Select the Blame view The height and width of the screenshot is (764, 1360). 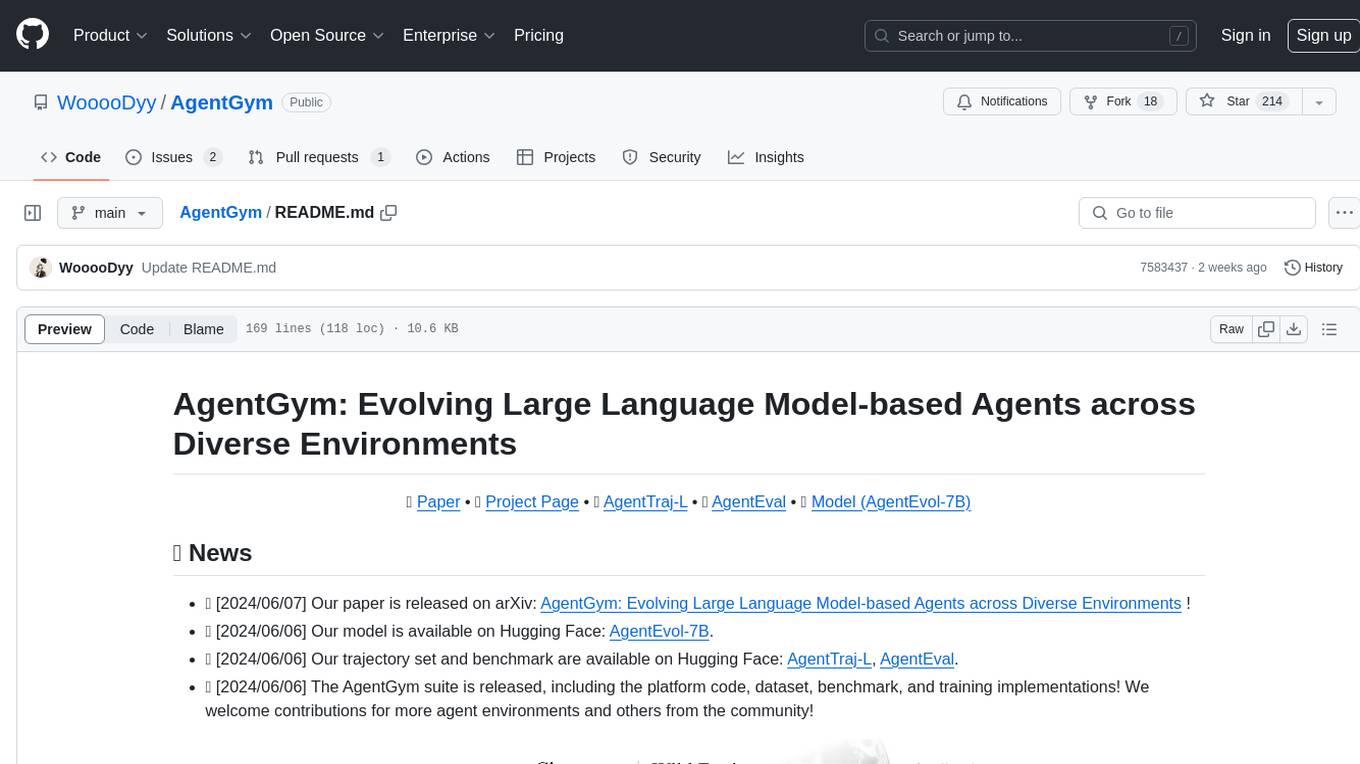[204, 329]
